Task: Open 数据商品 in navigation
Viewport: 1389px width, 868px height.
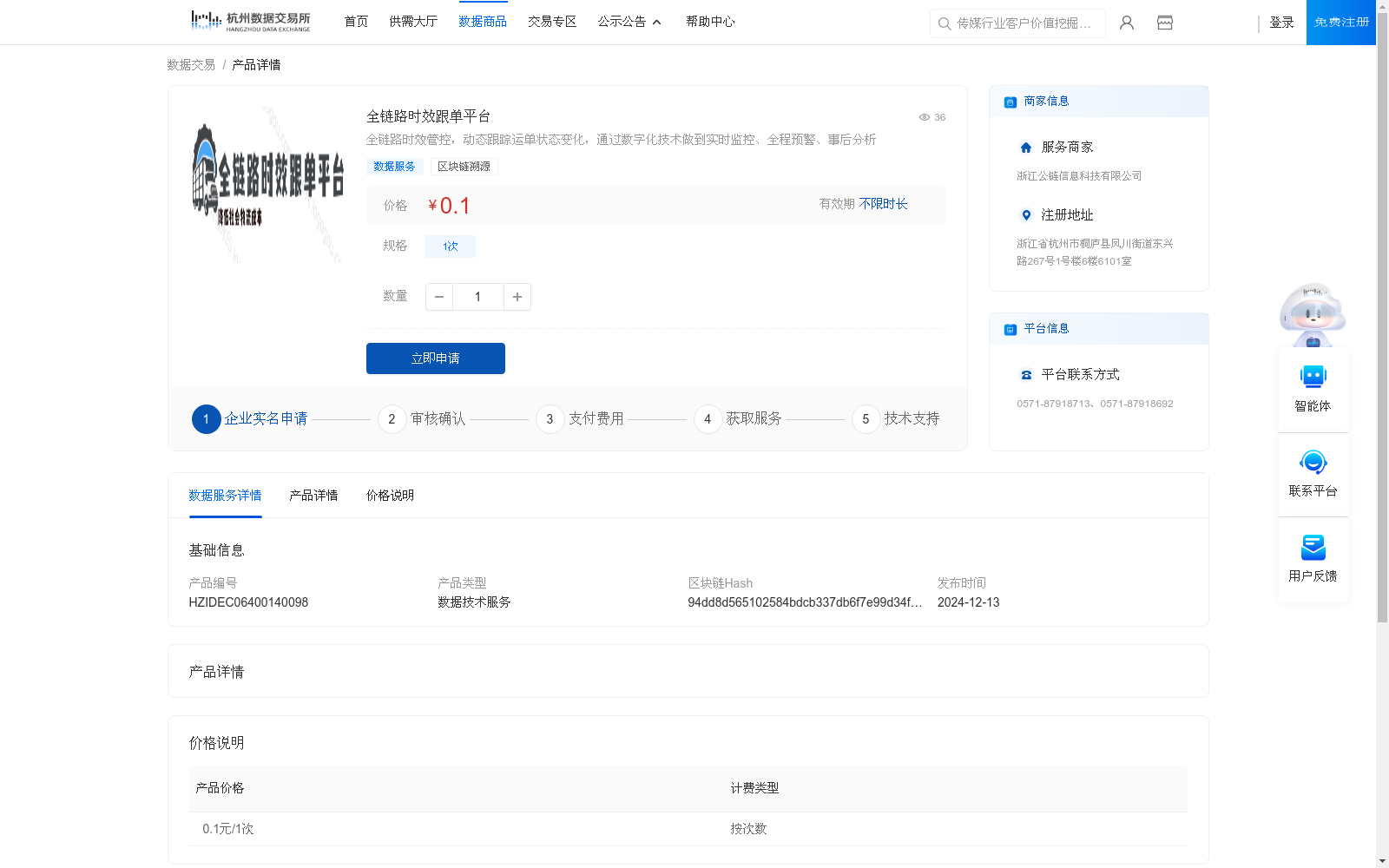Action: (483, 22)
